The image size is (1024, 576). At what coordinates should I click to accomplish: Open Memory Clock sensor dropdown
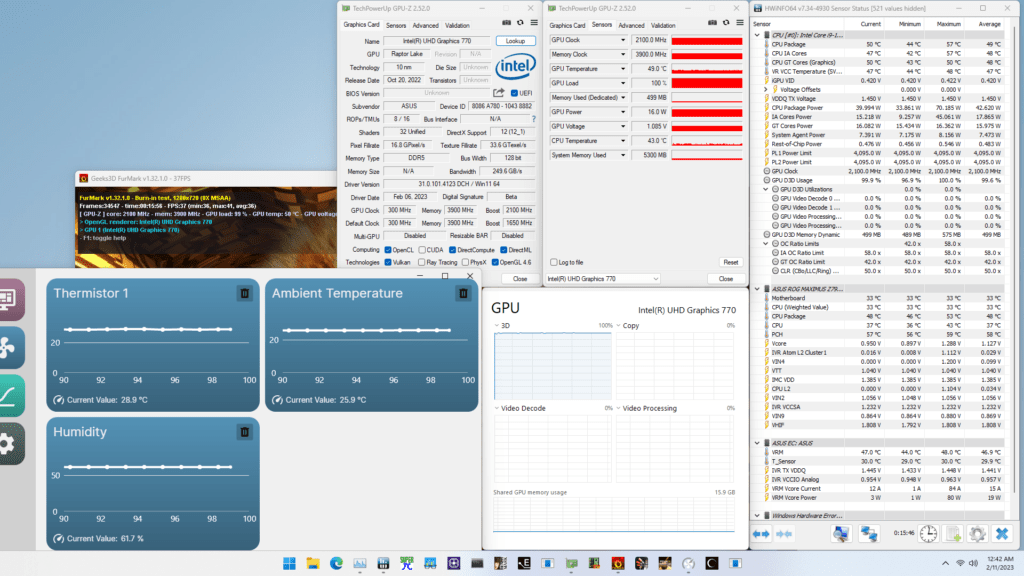click(622, 54)
